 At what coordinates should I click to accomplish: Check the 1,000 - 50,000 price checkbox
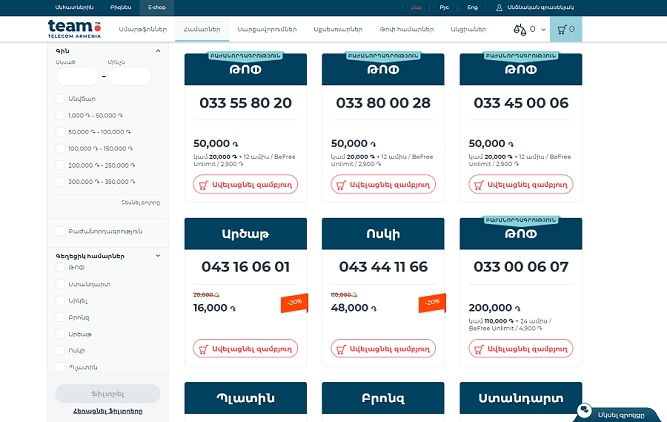pos(60,116)
